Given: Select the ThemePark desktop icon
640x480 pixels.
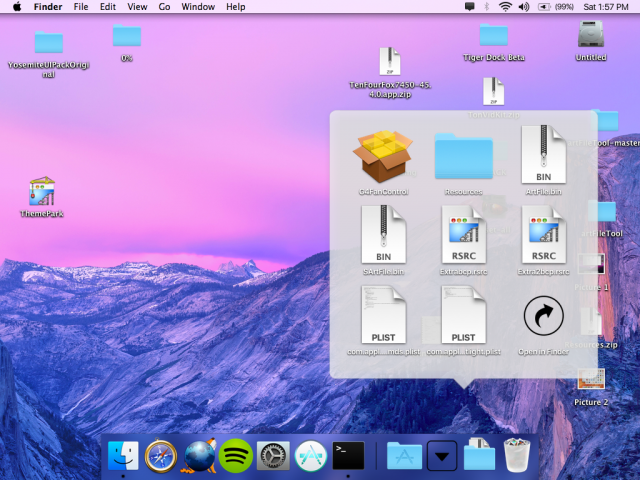Looking at the screenshot, I should (x=42, y=192).
